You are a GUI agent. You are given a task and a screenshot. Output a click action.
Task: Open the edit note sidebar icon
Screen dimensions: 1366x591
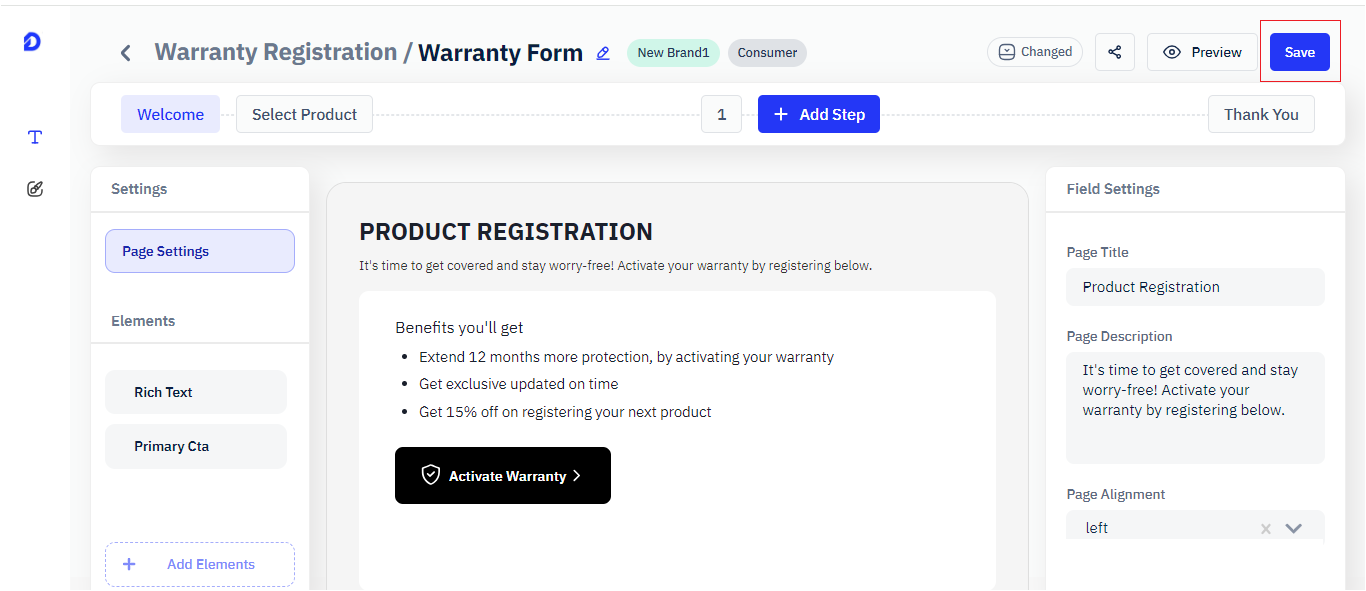point(35,189)
